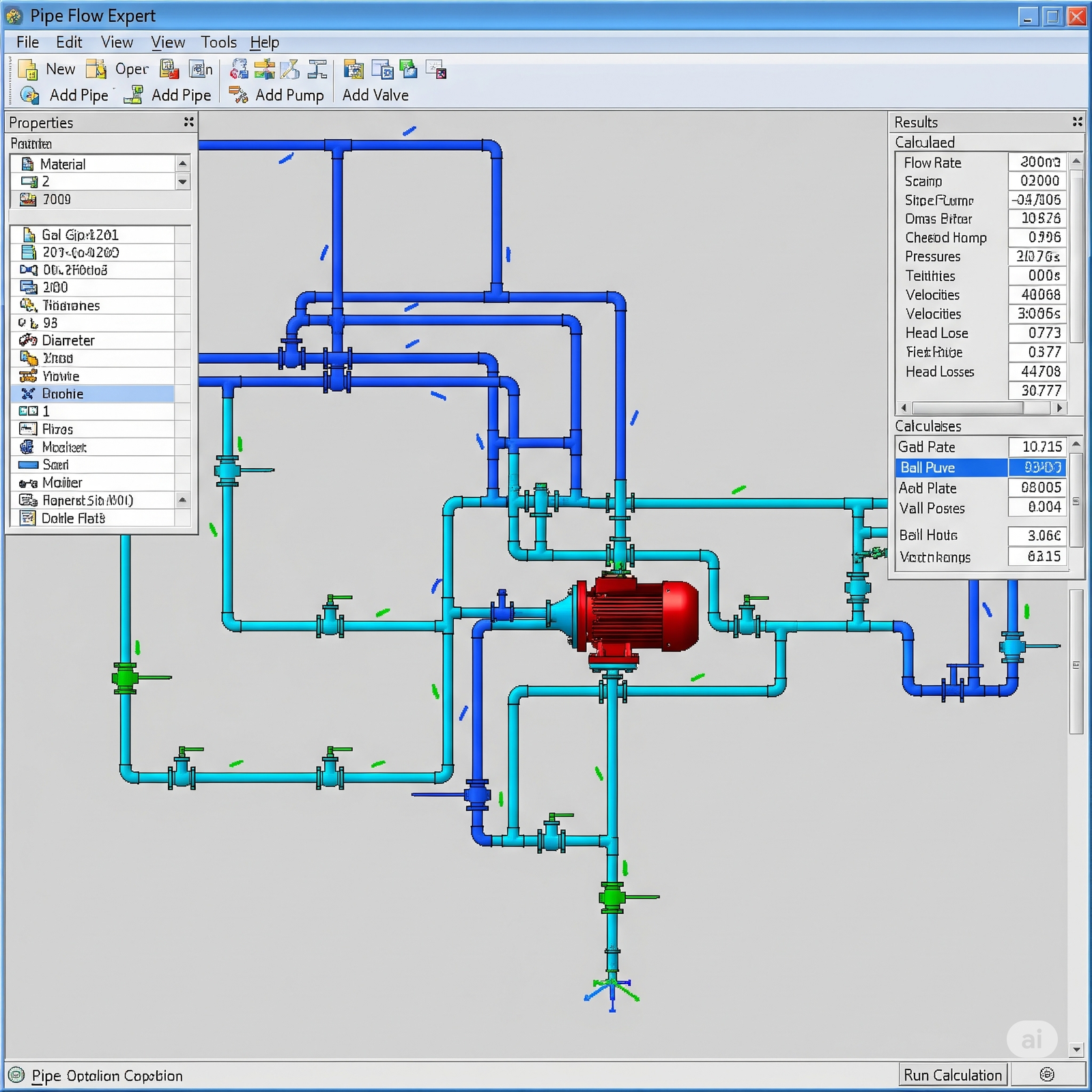Pin the Properties panel using its corner icon
This screenshot has height=1092, width=1092.
[x=188, y=122]
